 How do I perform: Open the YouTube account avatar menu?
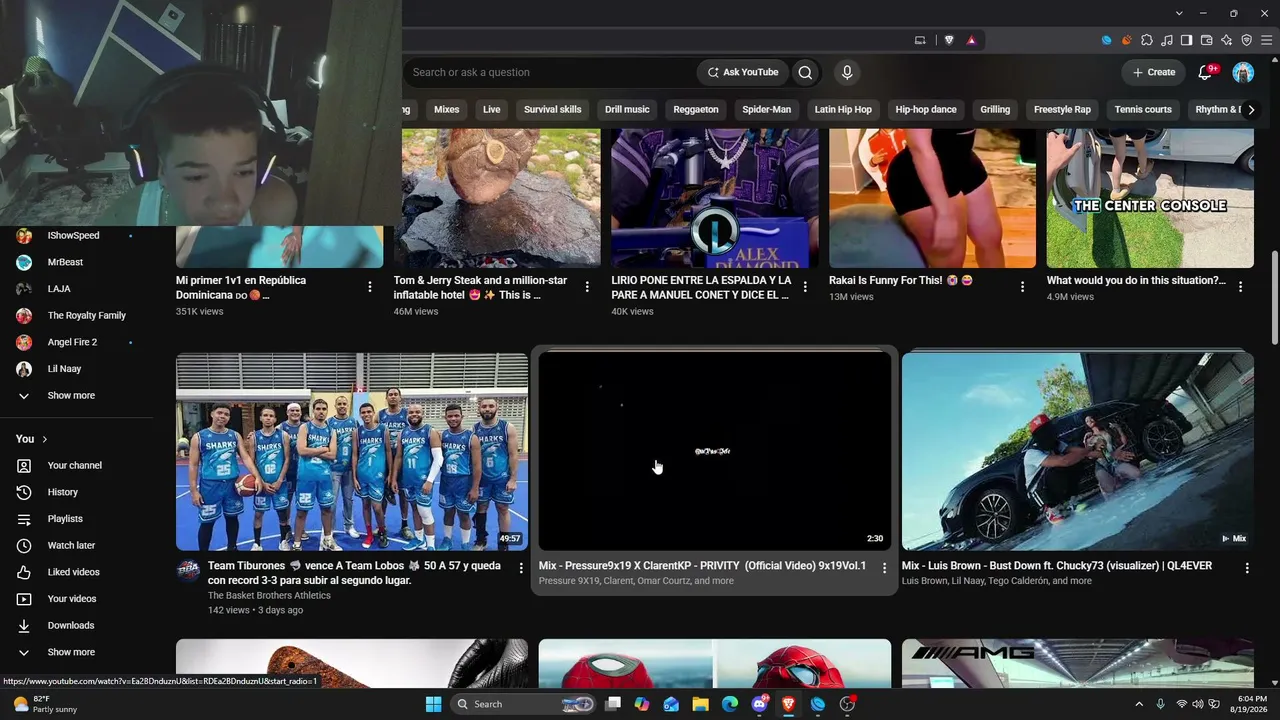click(1243, 72)
